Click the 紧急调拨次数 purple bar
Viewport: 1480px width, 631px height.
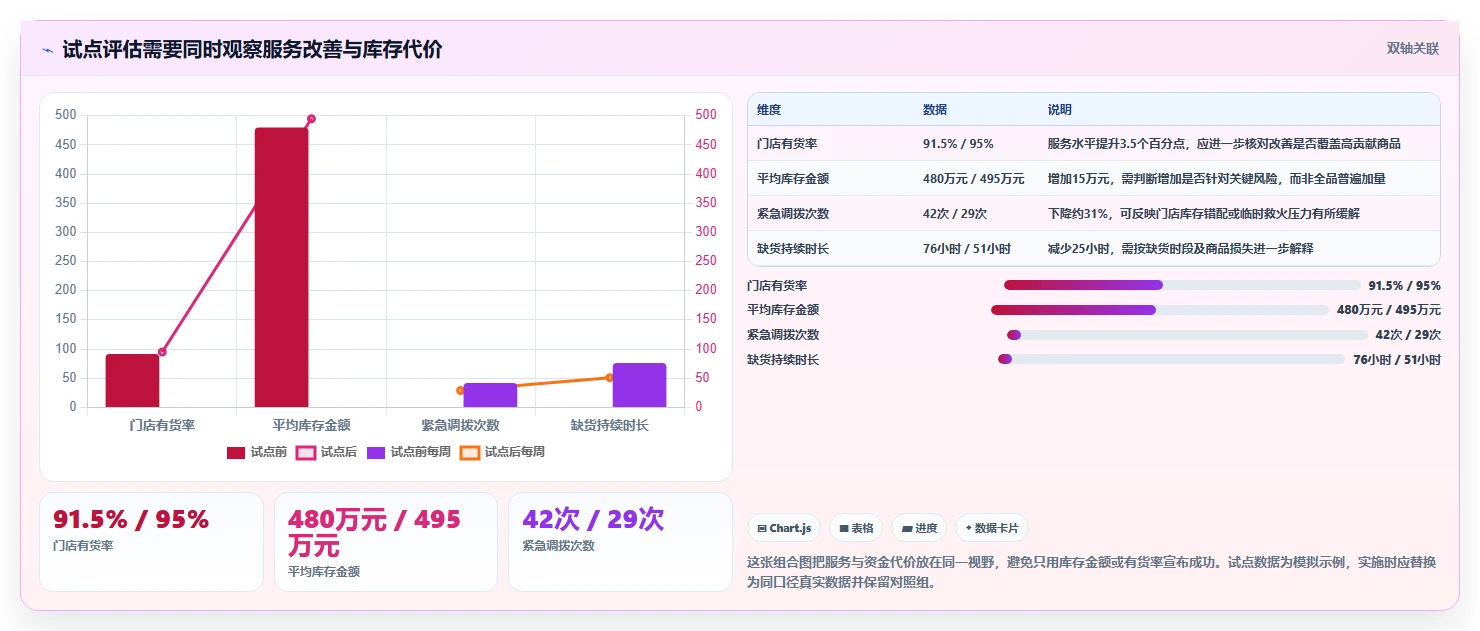pos(490,395)
